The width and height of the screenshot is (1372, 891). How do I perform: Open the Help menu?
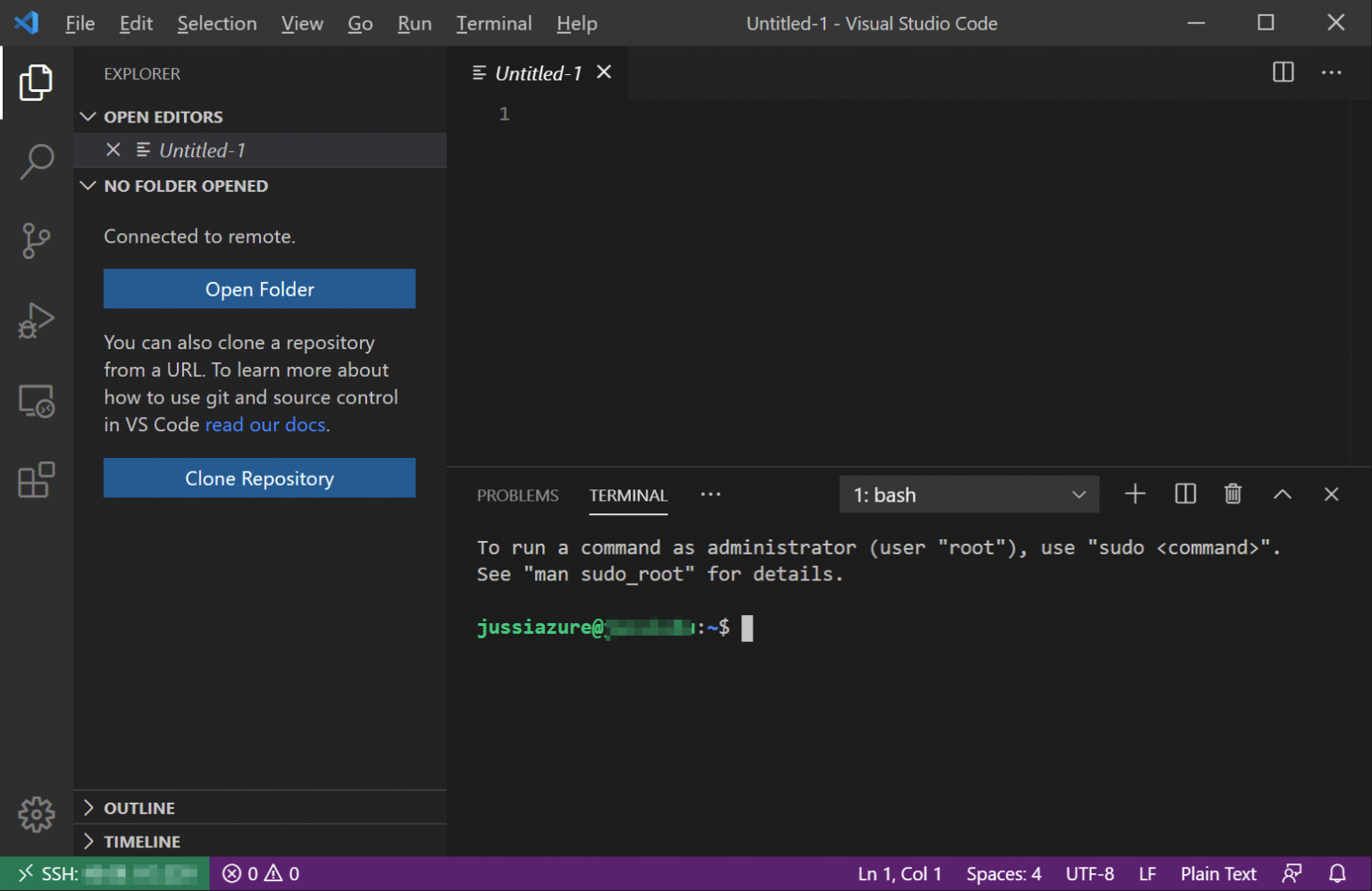point(576,23)
